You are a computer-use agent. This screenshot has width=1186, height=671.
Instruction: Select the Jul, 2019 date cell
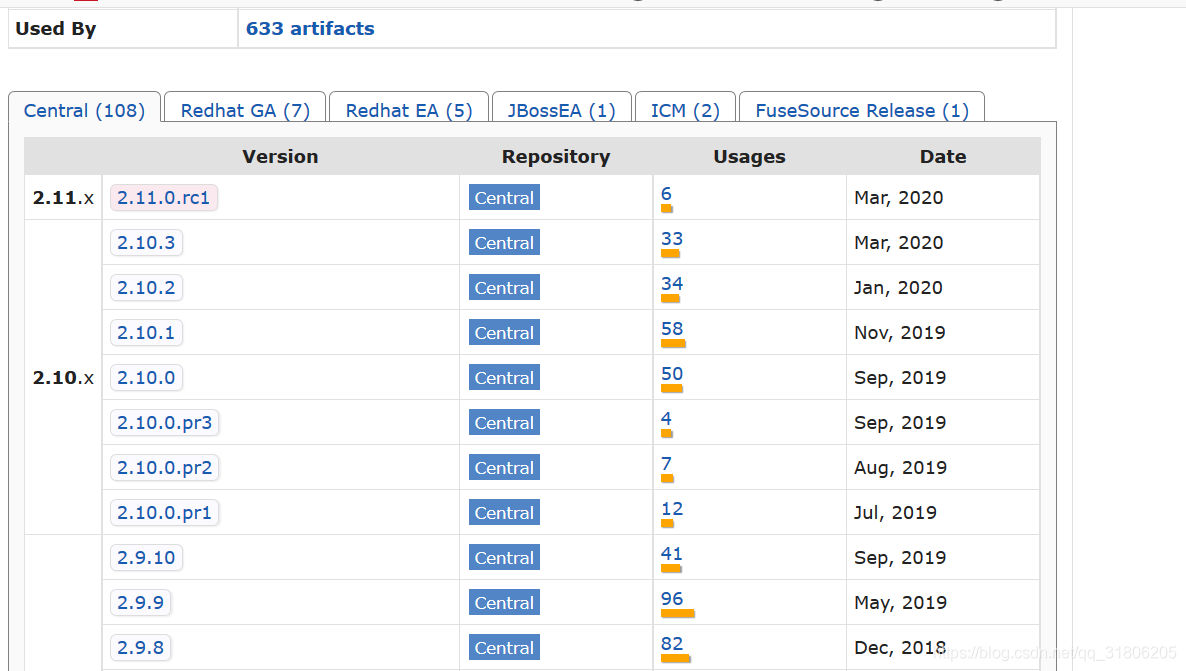pyautogui.click(x=896, y=513)
